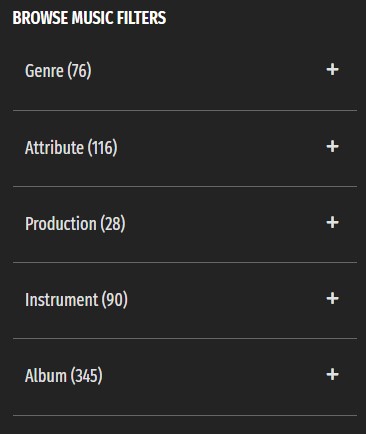Click the (345) count beside Album
This screenshot has width=366, height=434.
pyautogui.click(x=87, y=376)
